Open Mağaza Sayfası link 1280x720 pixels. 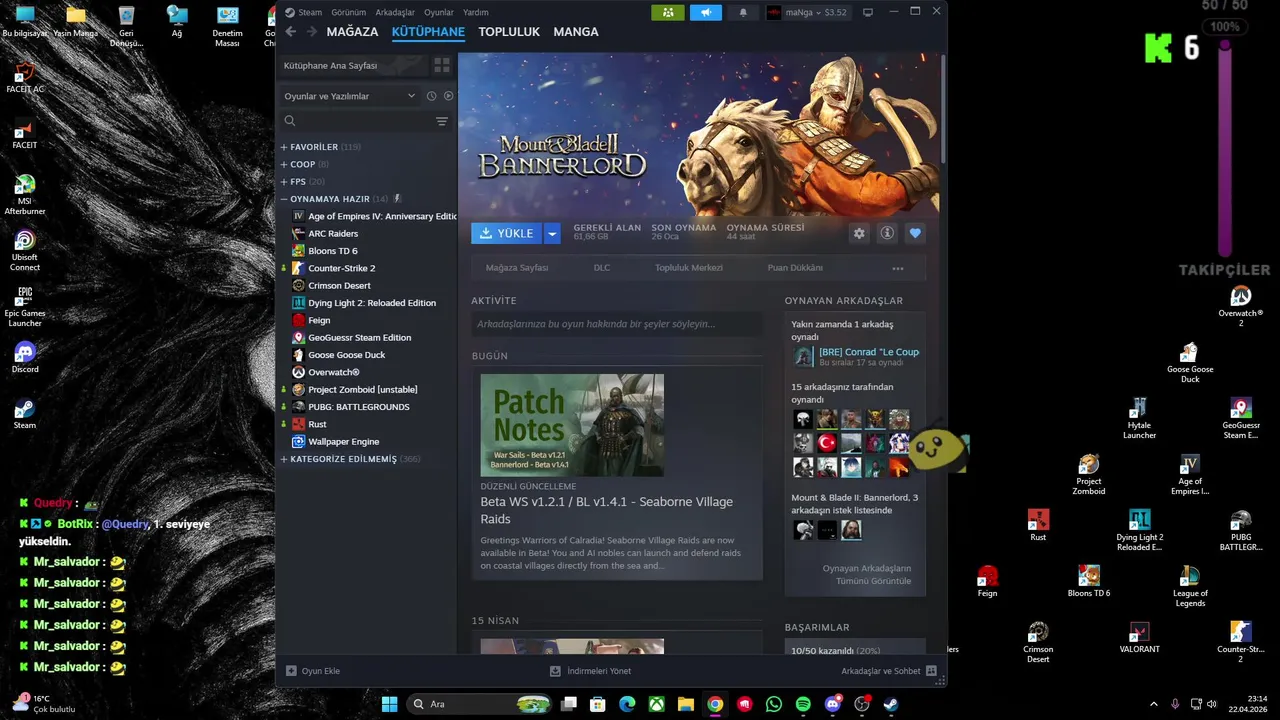(517, 268)
